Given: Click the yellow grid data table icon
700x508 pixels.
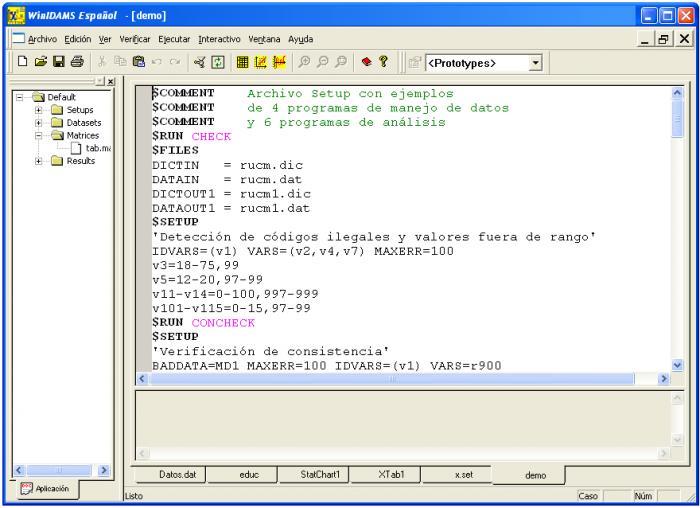Looking at the screenshot, I should click(x=242, y=62).
